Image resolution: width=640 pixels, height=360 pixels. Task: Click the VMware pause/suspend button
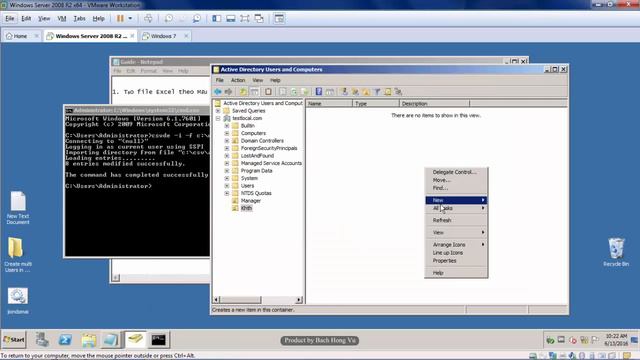point(120,18)
